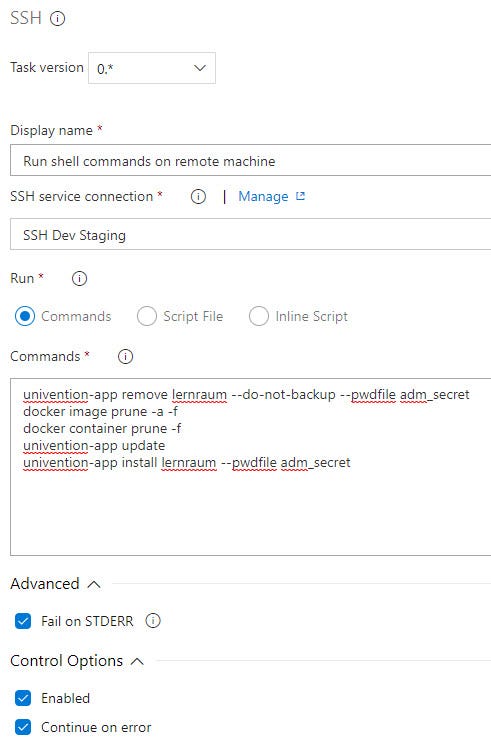Select the Script File radio option
The image size is (491, 748).
[x=146, y=316]
